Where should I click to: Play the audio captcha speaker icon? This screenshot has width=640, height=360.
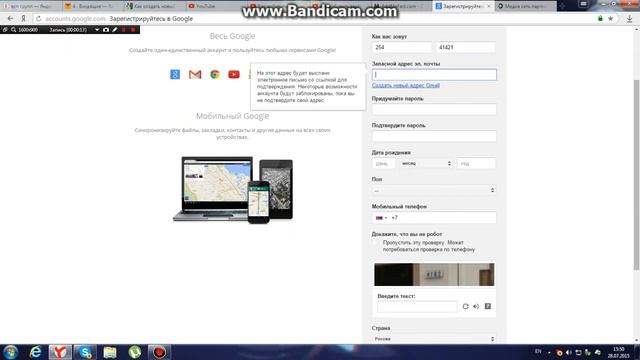pyautogui.click(x=476, y=306)
